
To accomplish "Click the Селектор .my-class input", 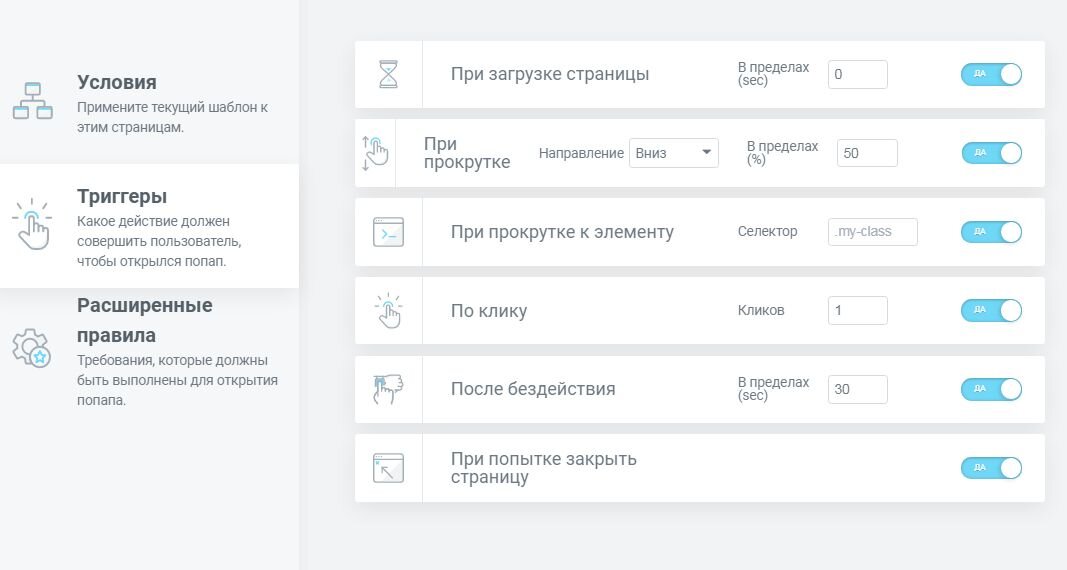I will click(x=872, y=232).
